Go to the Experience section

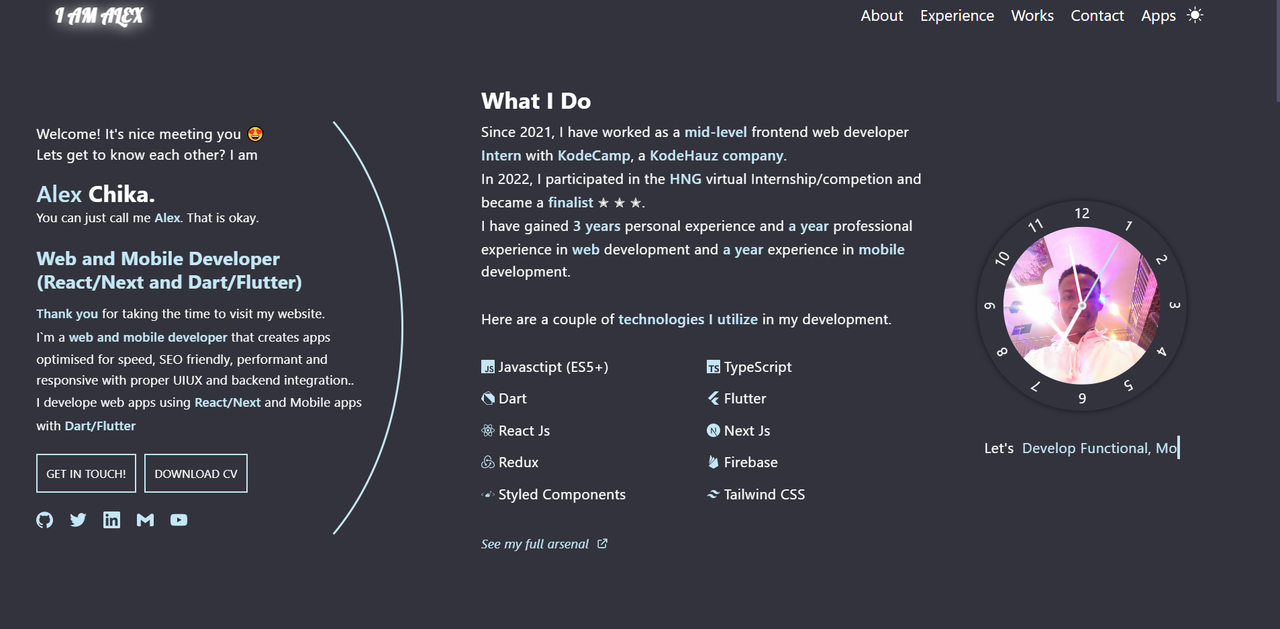pyautogui.click(x=957, y=15)
